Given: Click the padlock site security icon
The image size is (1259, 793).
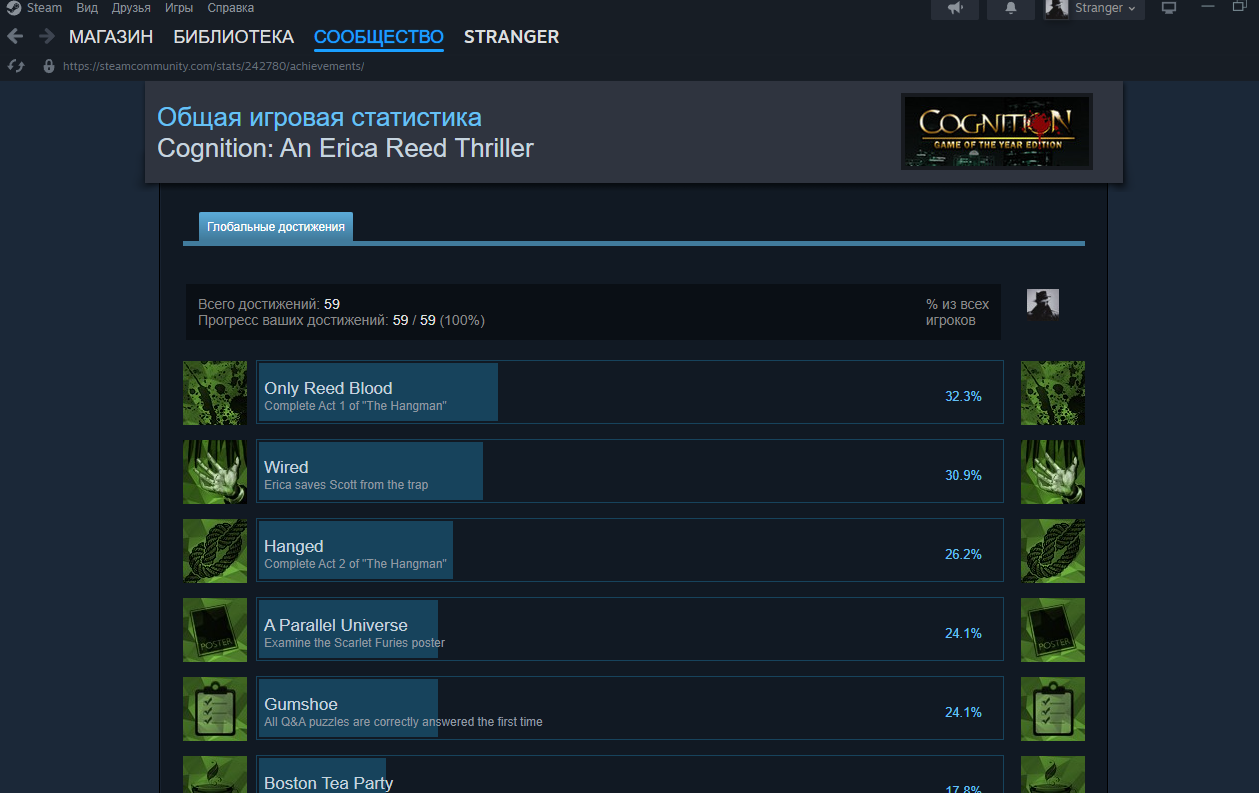Looking at the screenshot, I should coord(48,66).
